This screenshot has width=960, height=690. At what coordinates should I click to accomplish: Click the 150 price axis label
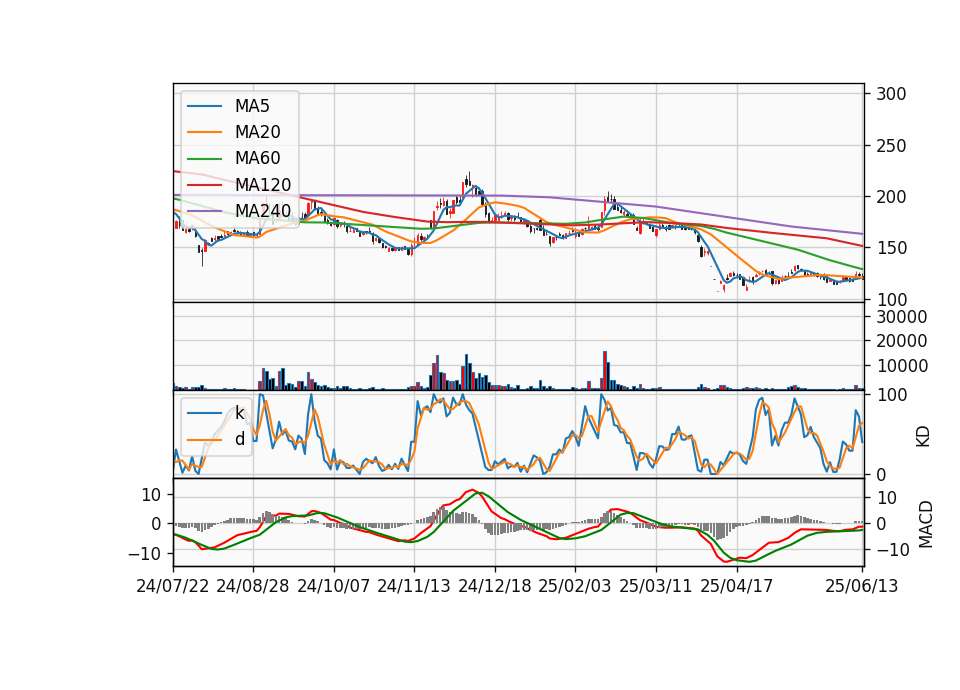point(891,248)
